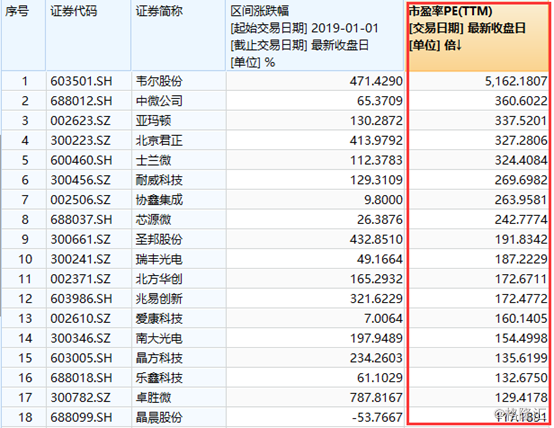Image resolution: width=554 pixels, height=428 pixels.
Task: Select stock name 兆易创新
Action: coord(159,299)
